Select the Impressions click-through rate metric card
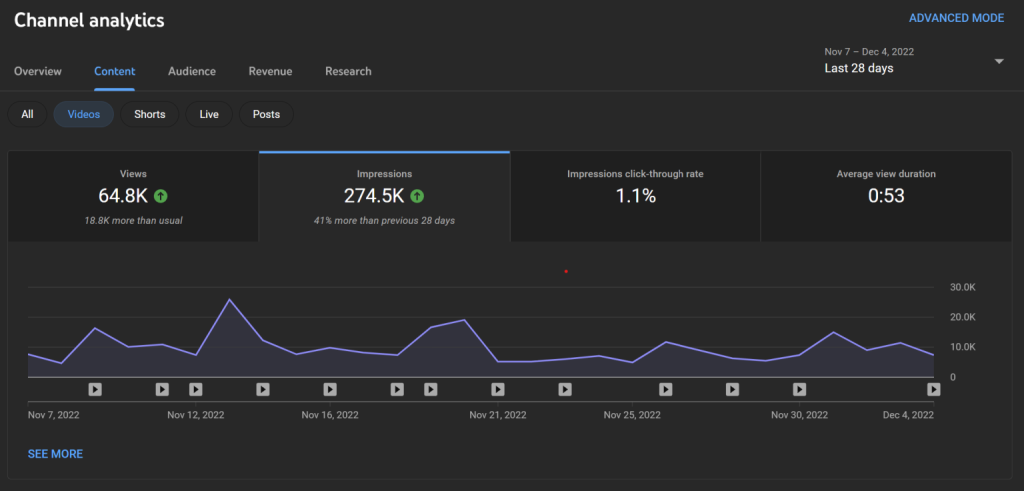This screenshot has width=1024, height=491. [x=635, y=196]
